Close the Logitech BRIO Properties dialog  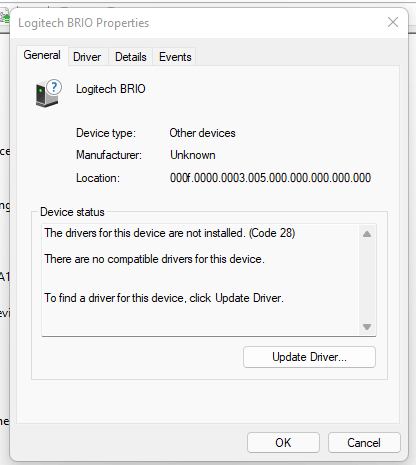393,22
